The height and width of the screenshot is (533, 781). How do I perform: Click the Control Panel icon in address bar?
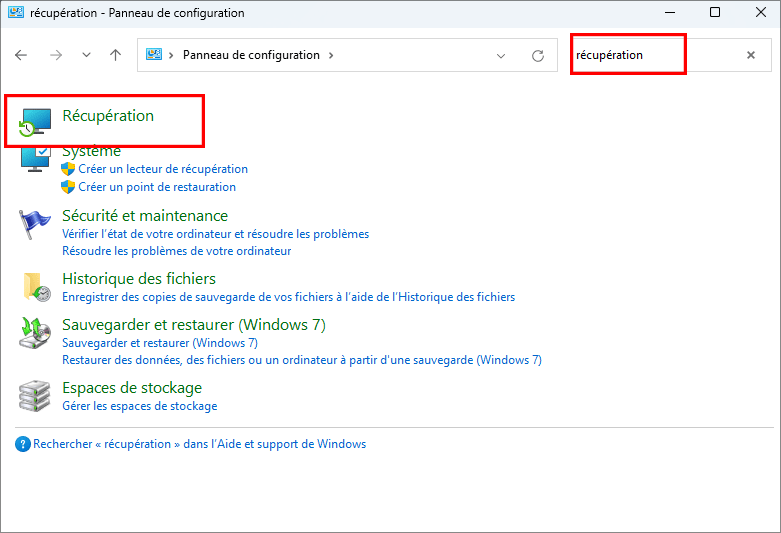[154, 54]
